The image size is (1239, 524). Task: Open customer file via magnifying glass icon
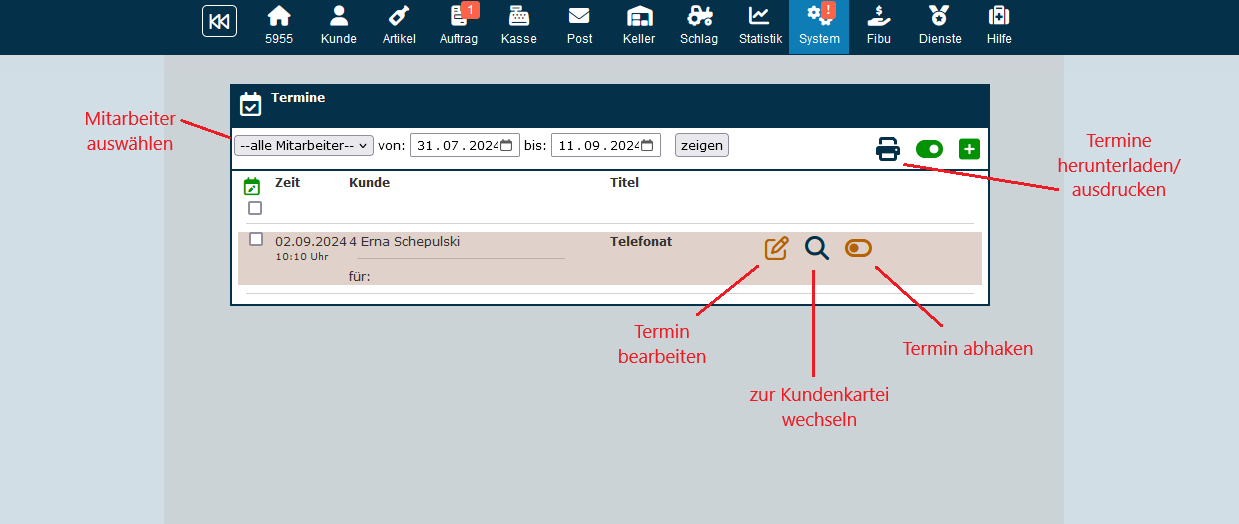coord(817,248)
